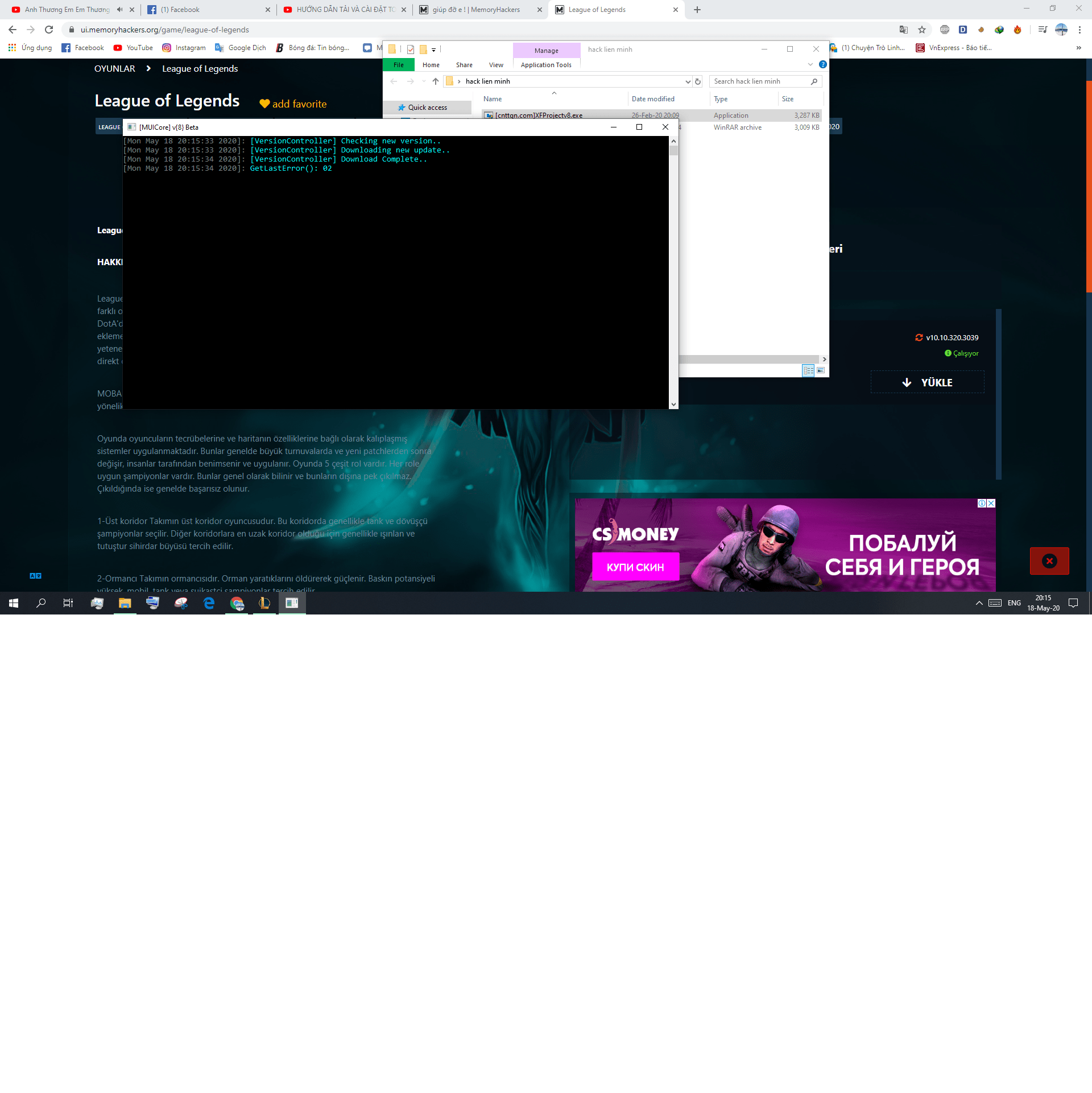Open the YouTube bookmark
This screenshot has width=1092, height=1093.
pyautogui.click(x=133, y=48)
